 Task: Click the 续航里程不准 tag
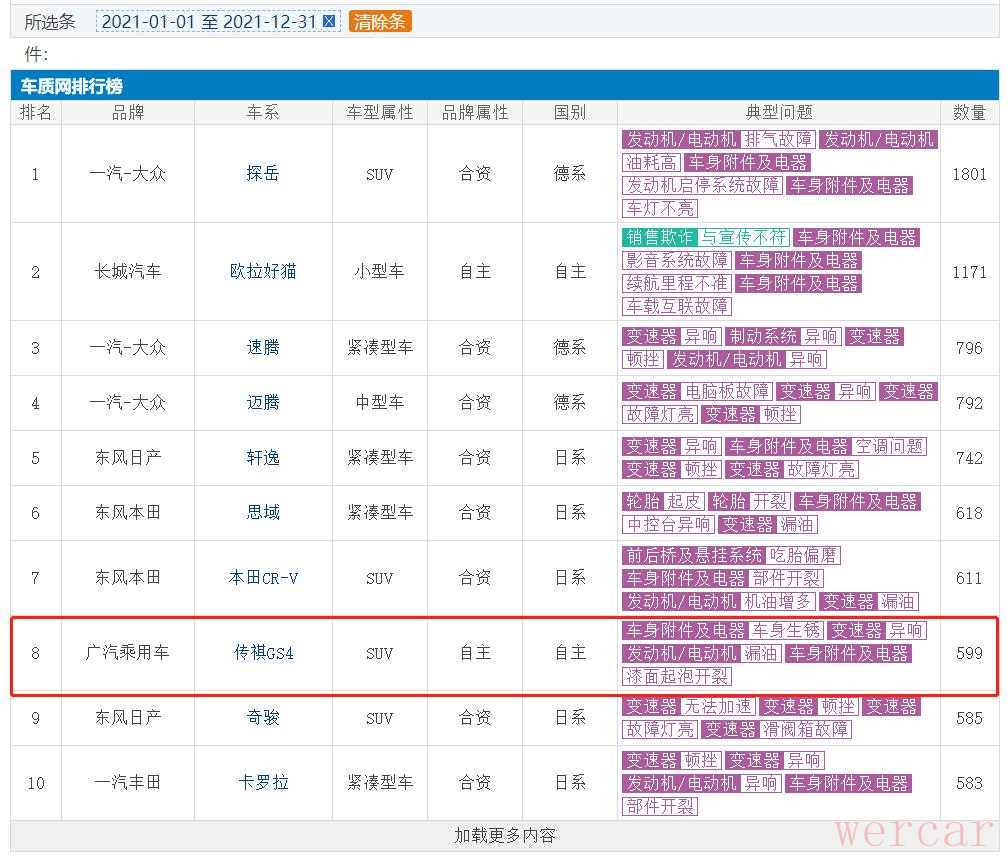[677, 283]
